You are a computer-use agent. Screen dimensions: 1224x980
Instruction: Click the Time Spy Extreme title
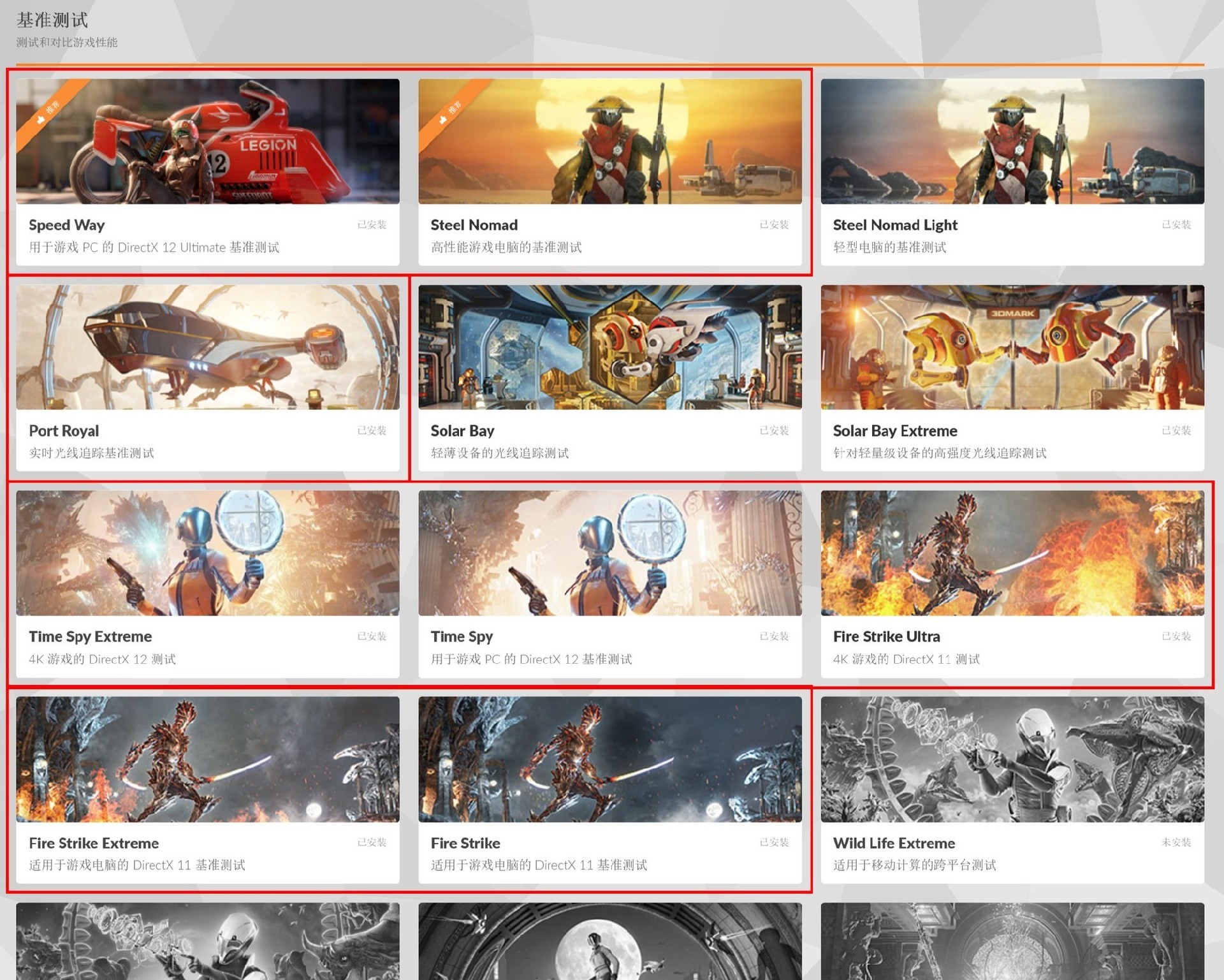90,636
